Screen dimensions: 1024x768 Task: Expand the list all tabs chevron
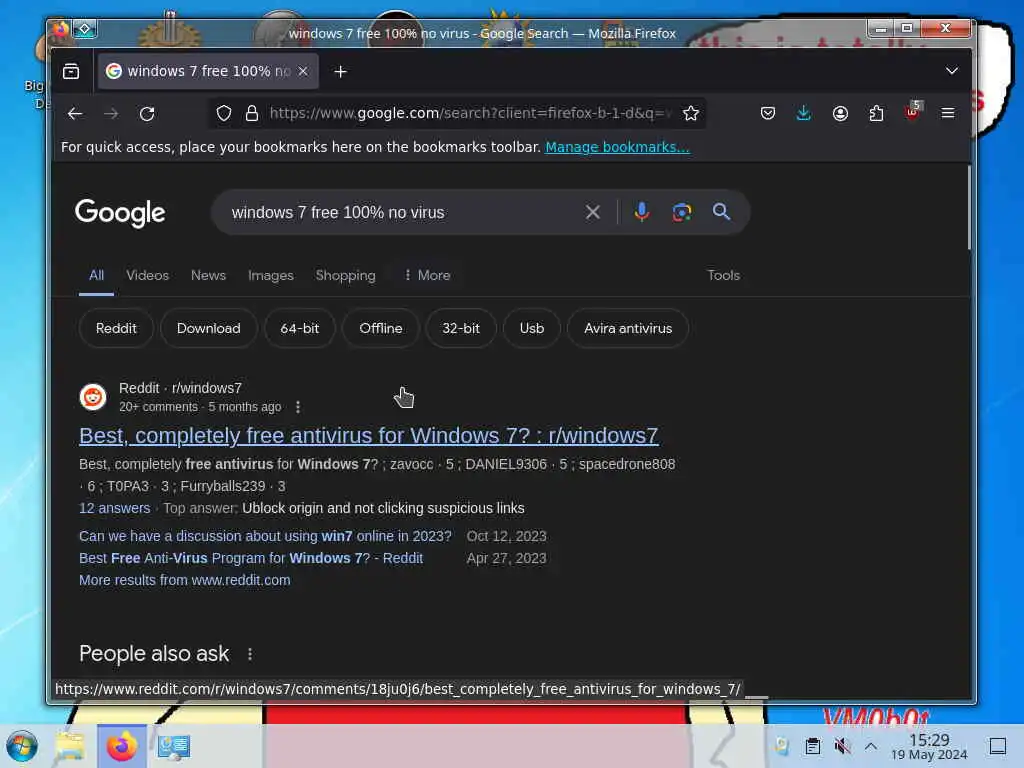[x=952, y=71]
